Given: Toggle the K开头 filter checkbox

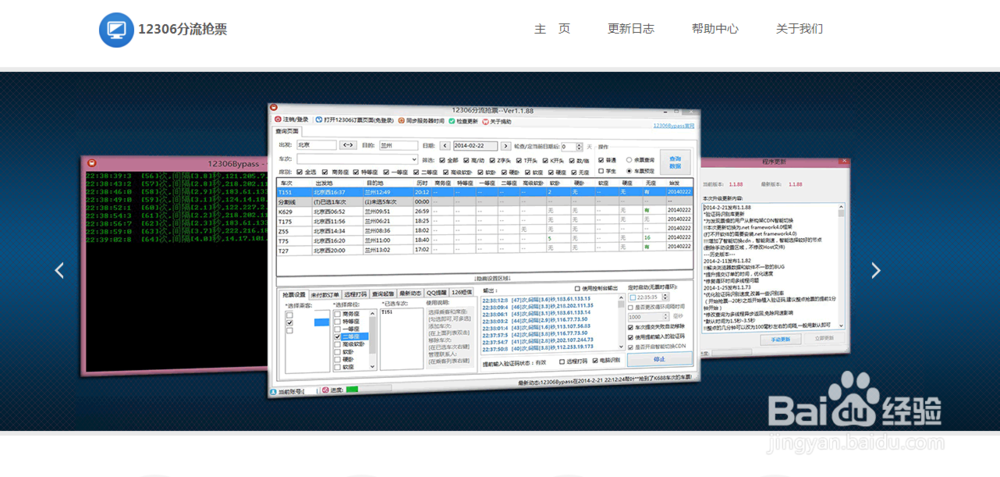Looking at the screenshot, I should [547, 161].
